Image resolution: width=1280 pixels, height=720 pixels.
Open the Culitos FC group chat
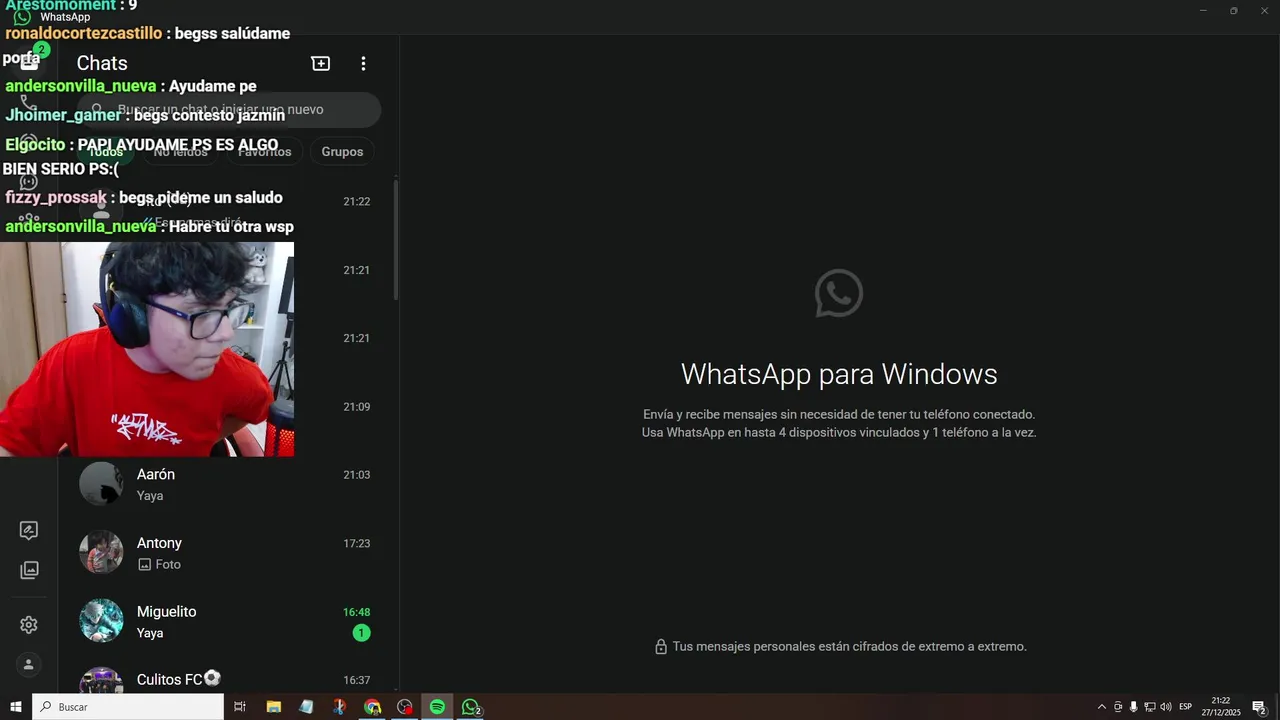click(x=229, y=678)
